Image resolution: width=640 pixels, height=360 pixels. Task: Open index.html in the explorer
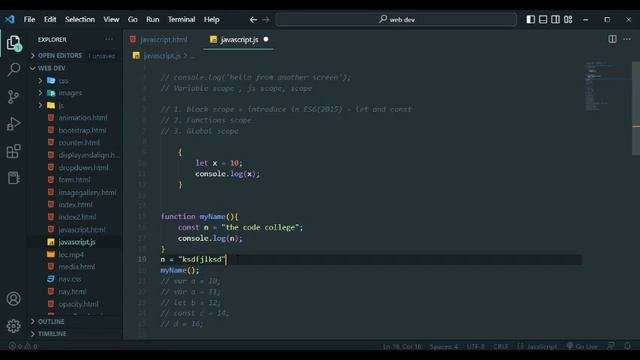tap(75, 205)
